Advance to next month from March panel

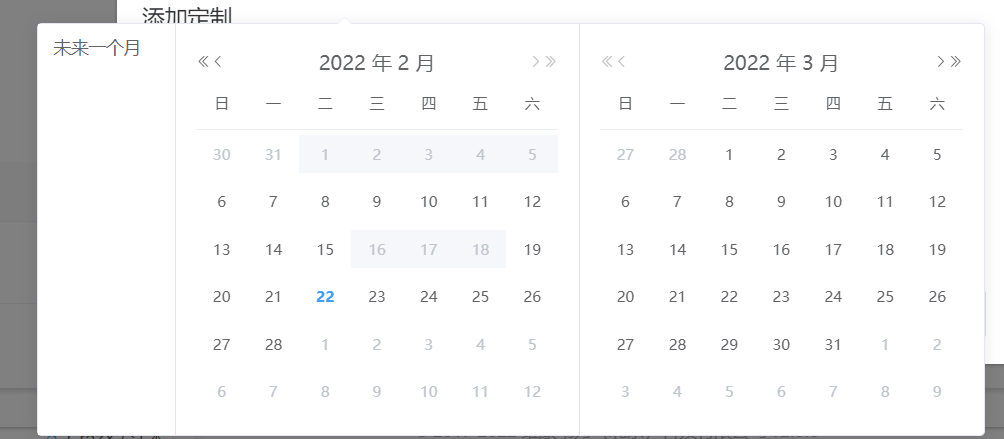[941, 62]
